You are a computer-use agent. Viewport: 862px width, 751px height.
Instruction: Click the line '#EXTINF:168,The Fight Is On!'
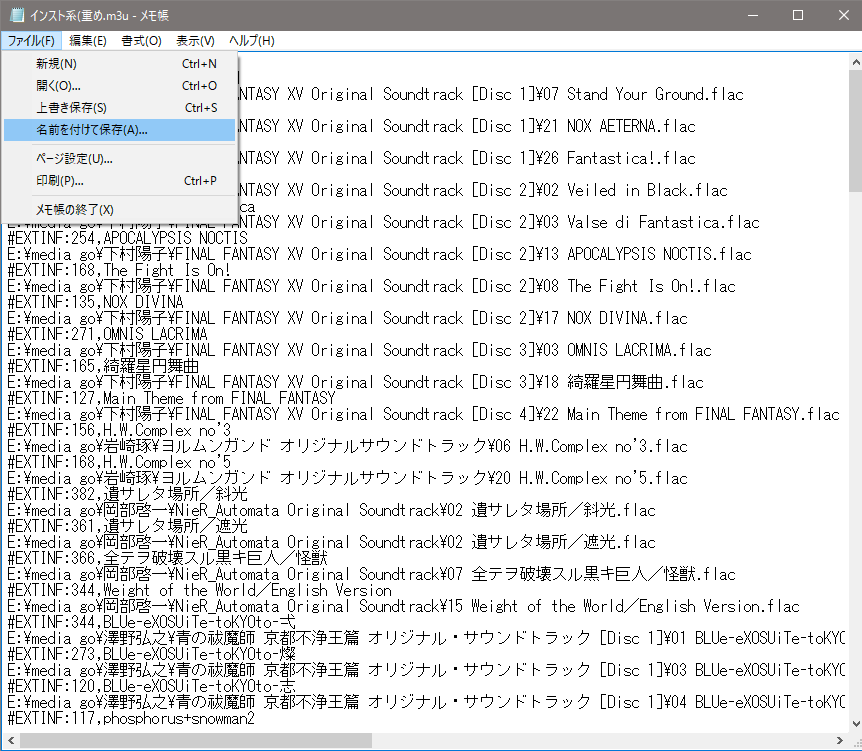click(x=119, y=270)
